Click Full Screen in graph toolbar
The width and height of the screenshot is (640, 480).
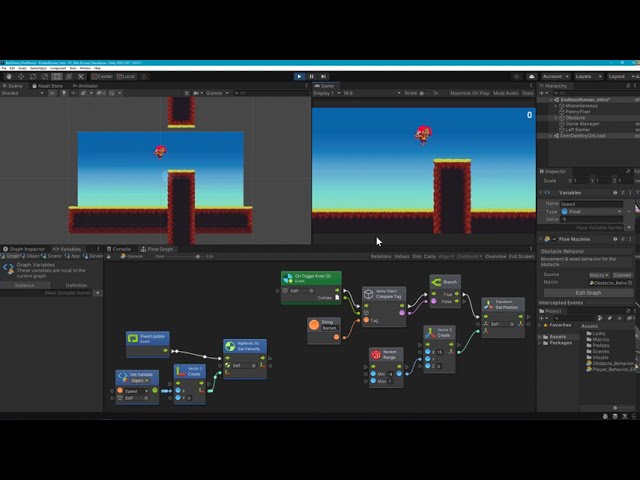[x=521, y=256]
